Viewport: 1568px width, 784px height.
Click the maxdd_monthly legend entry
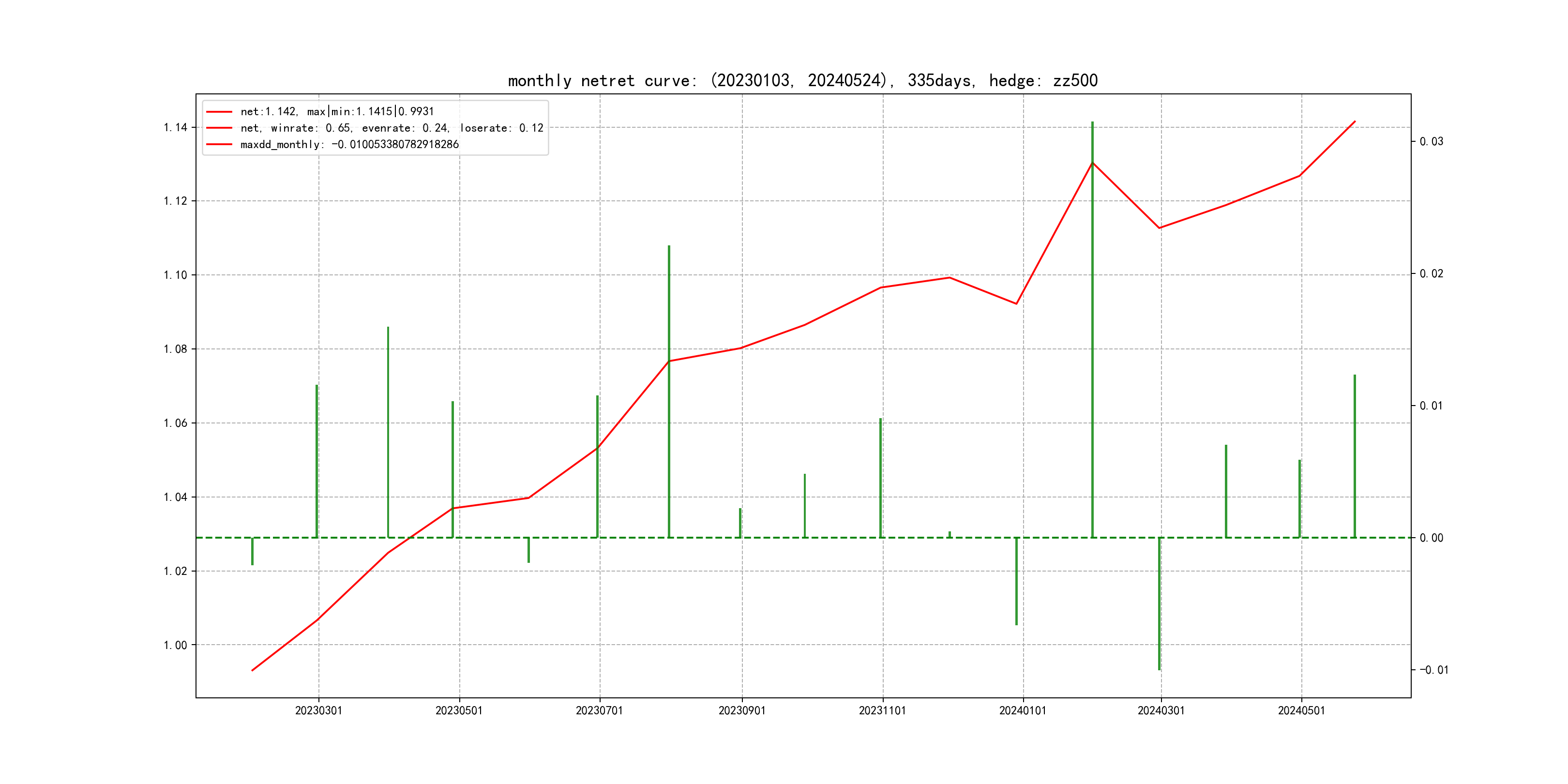349,144
